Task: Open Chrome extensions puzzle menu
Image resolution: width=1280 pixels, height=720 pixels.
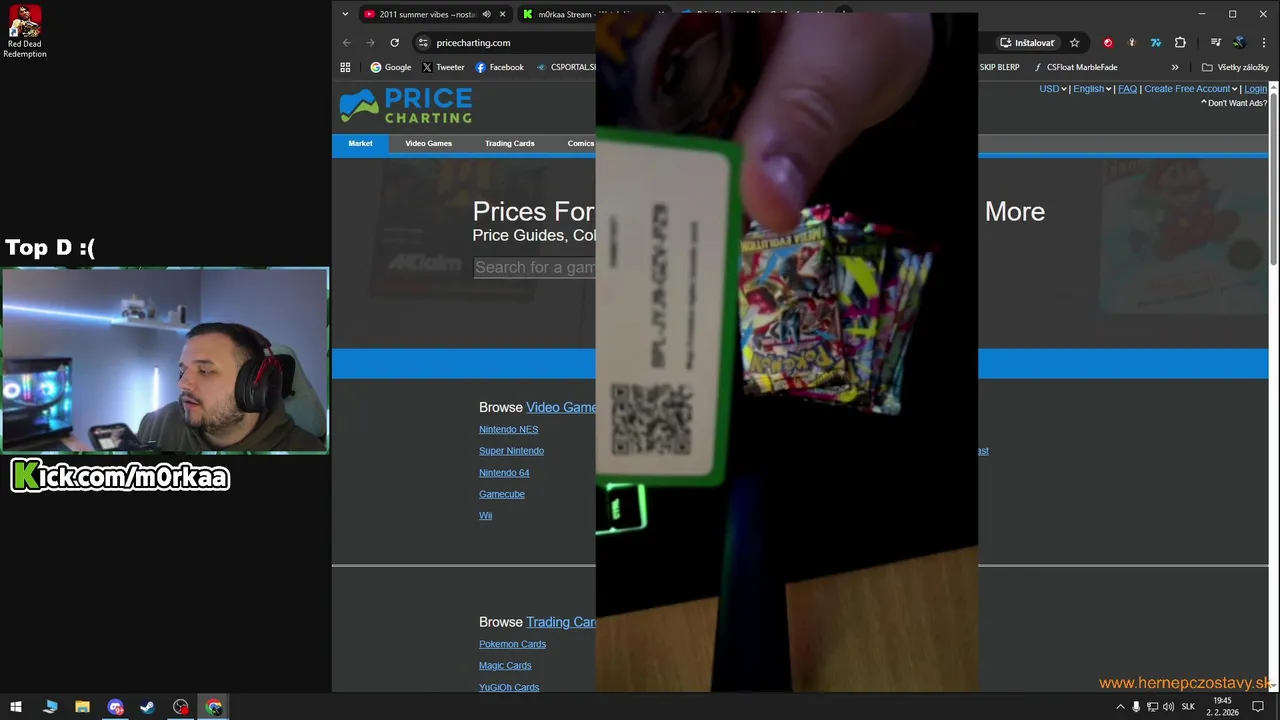Action: click(1180, 43)
